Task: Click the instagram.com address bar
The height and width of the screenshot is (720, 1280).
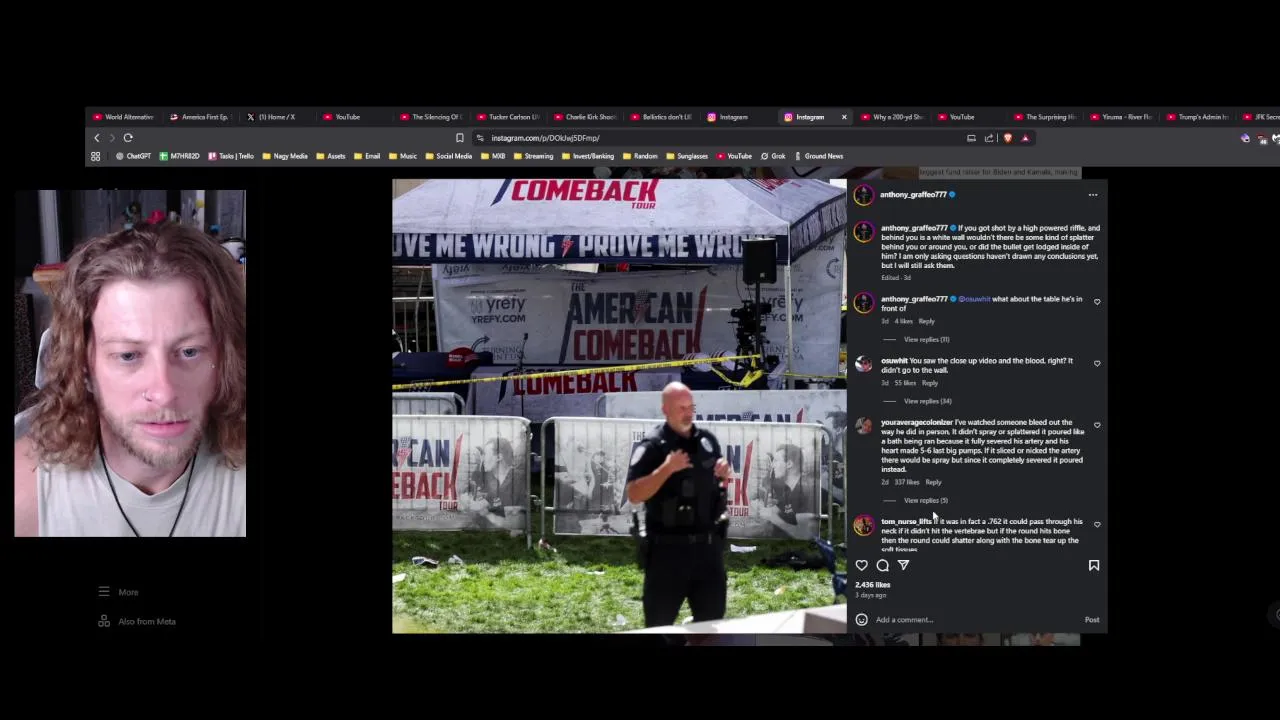Action: pyautogui.click(x=720, y=138)
